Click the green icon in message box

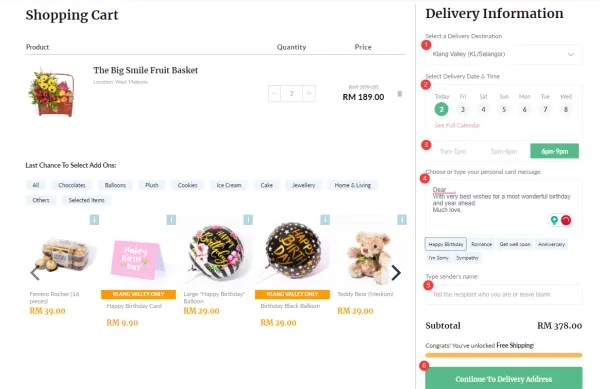[554, 220]
